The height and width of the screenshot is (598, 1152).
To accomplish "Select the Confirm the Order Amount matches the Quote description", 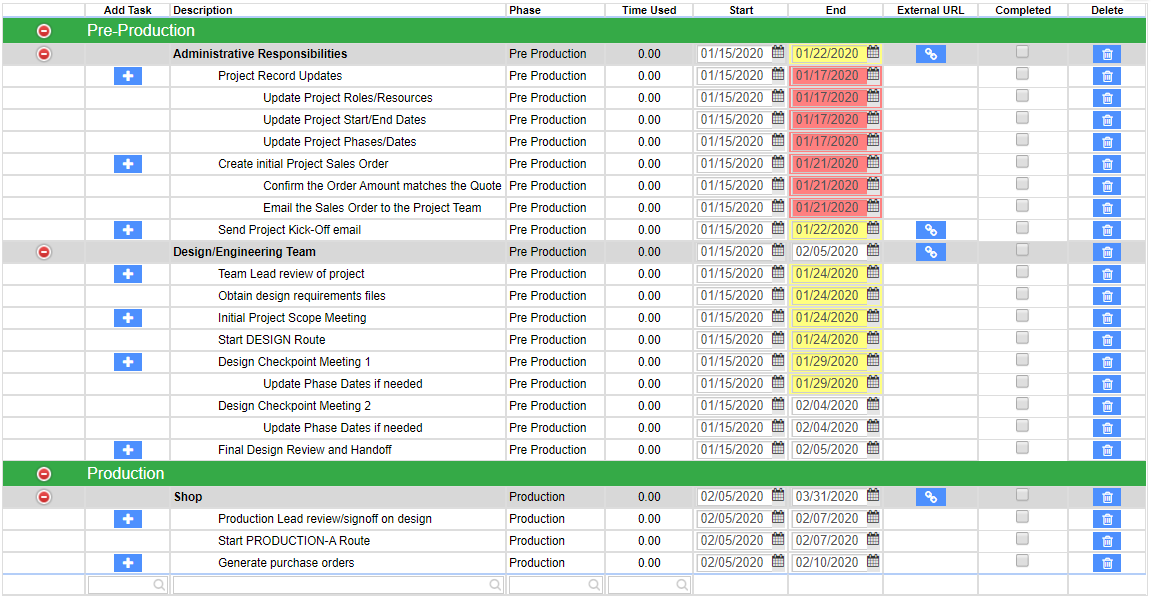I will point(382,186).
